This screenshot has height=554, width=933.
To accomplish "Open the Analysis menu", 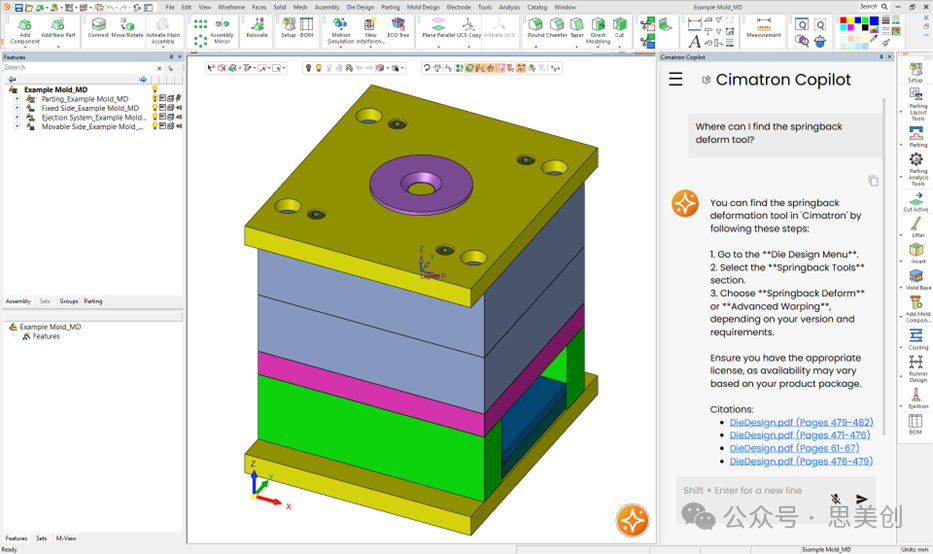I will coord(509,7).
